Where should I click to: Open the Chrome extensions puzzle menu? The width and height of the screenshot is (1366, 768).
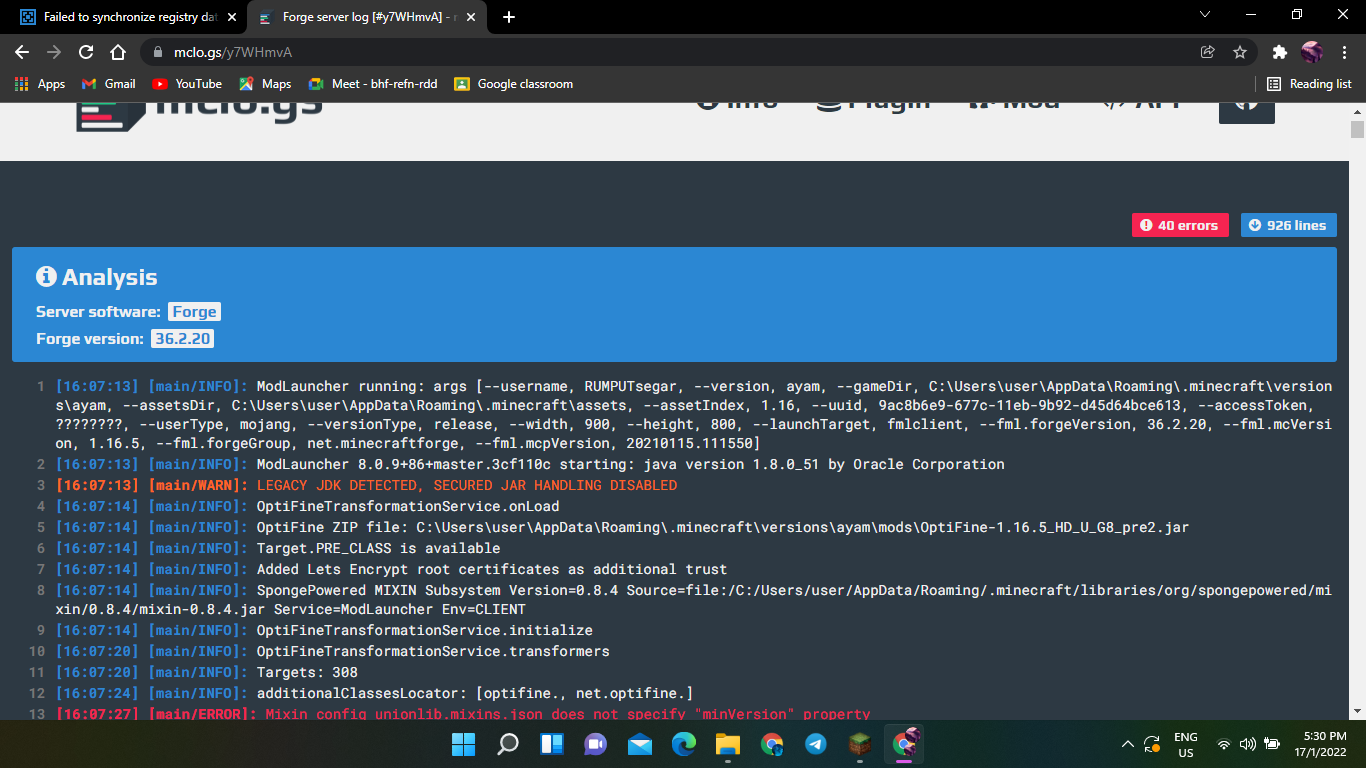(1279, 52)
